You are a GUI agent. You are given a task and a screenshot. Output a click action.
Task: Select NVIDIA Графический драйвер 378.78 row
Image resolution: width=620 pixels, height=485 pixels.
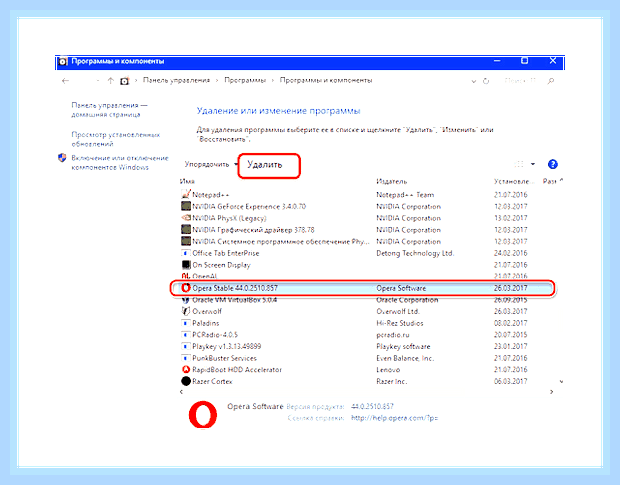pos(354,230)
